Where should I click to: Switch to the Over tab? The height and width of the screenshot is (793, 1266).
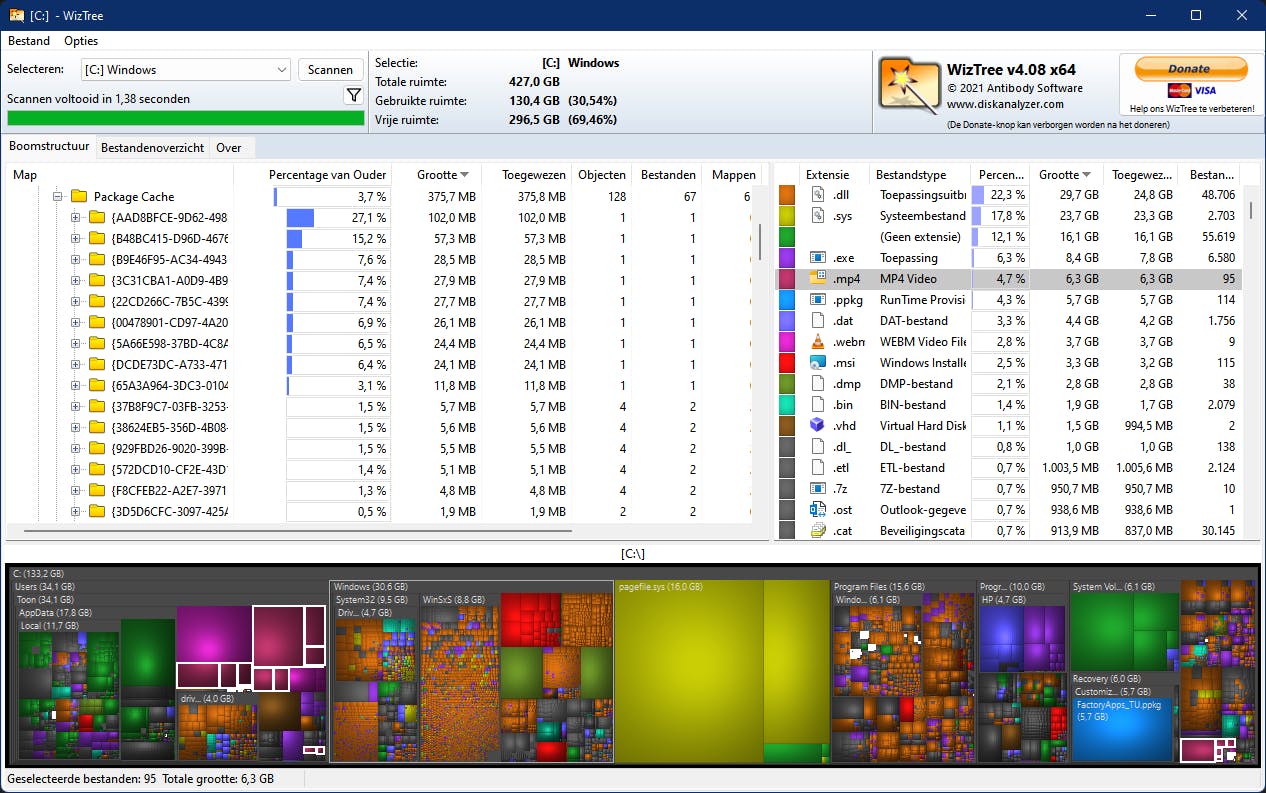coord(229,147)
